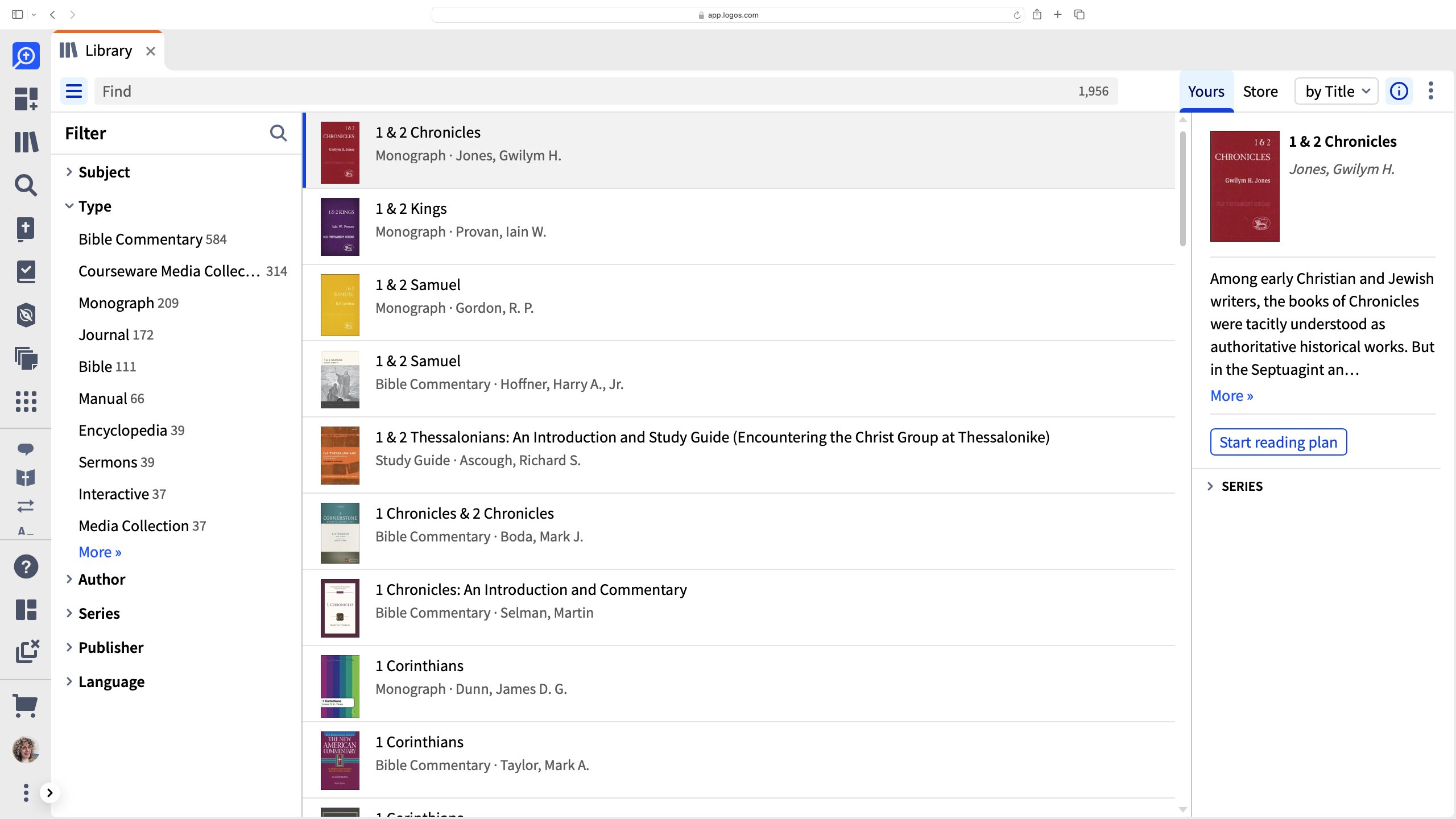Viewport: 1456px width, 819px height.
Task: Click the speech bubble icon in sidebar
Action: [26, 449]
